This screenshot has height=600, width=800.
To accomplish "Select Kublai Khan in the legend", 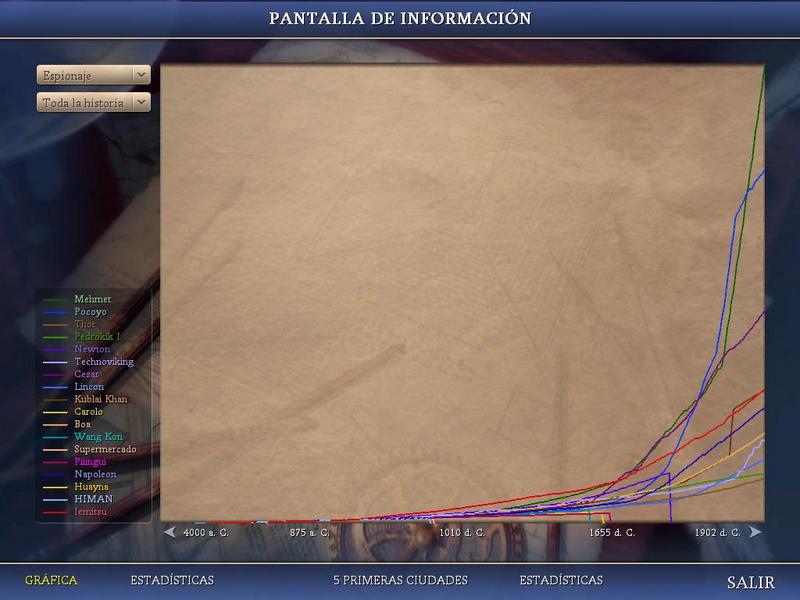I will coord(100,399).
